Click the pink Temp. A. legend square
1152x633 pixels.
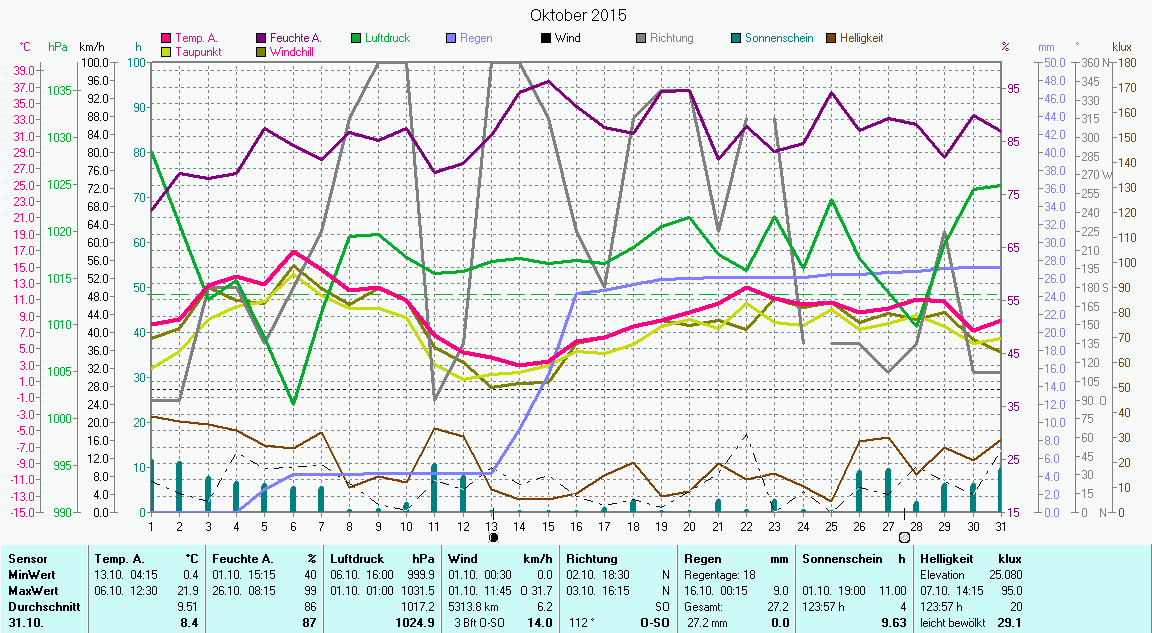point(166,38)
